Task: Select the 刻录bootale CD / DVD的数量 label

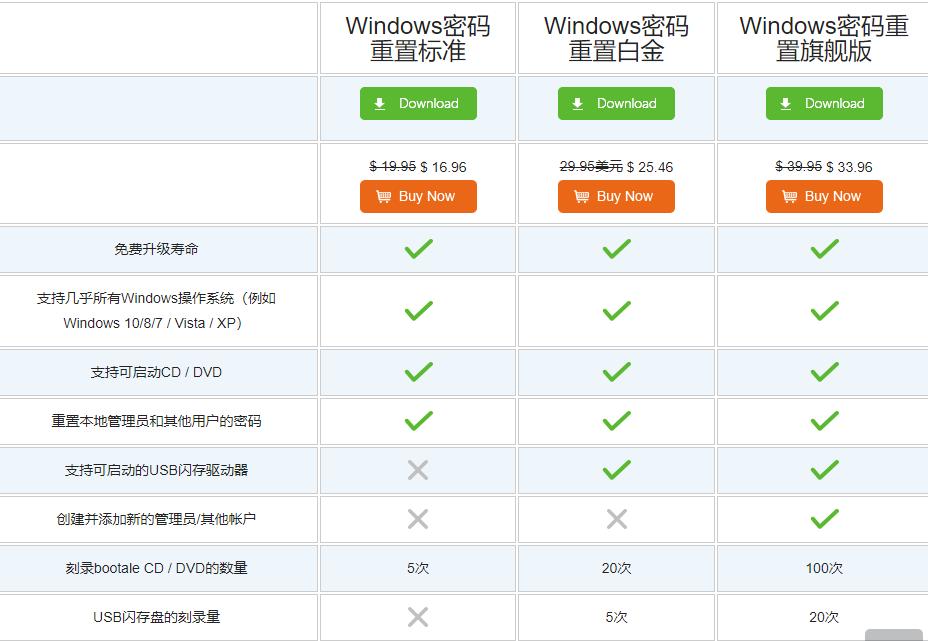Action: pyautogui.click(x=156, y=568)
